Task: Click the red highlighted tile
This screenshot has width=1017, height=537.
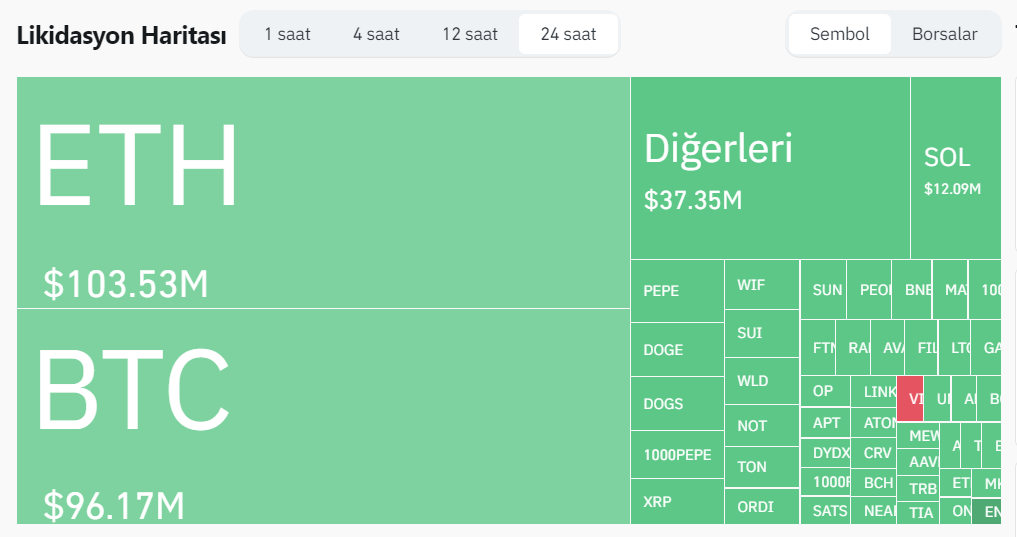Action: [910, 399]
